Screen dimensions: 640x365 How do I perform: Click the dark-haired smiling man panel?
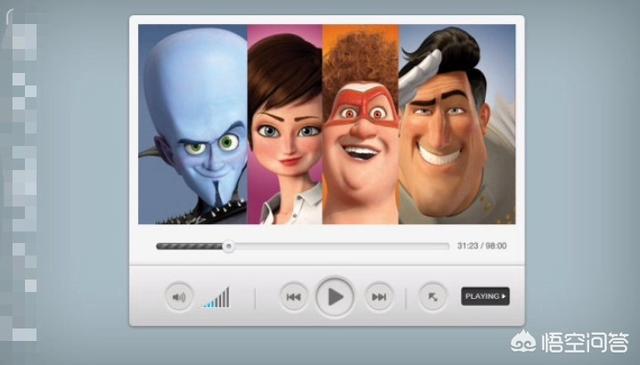click(457, 124)
